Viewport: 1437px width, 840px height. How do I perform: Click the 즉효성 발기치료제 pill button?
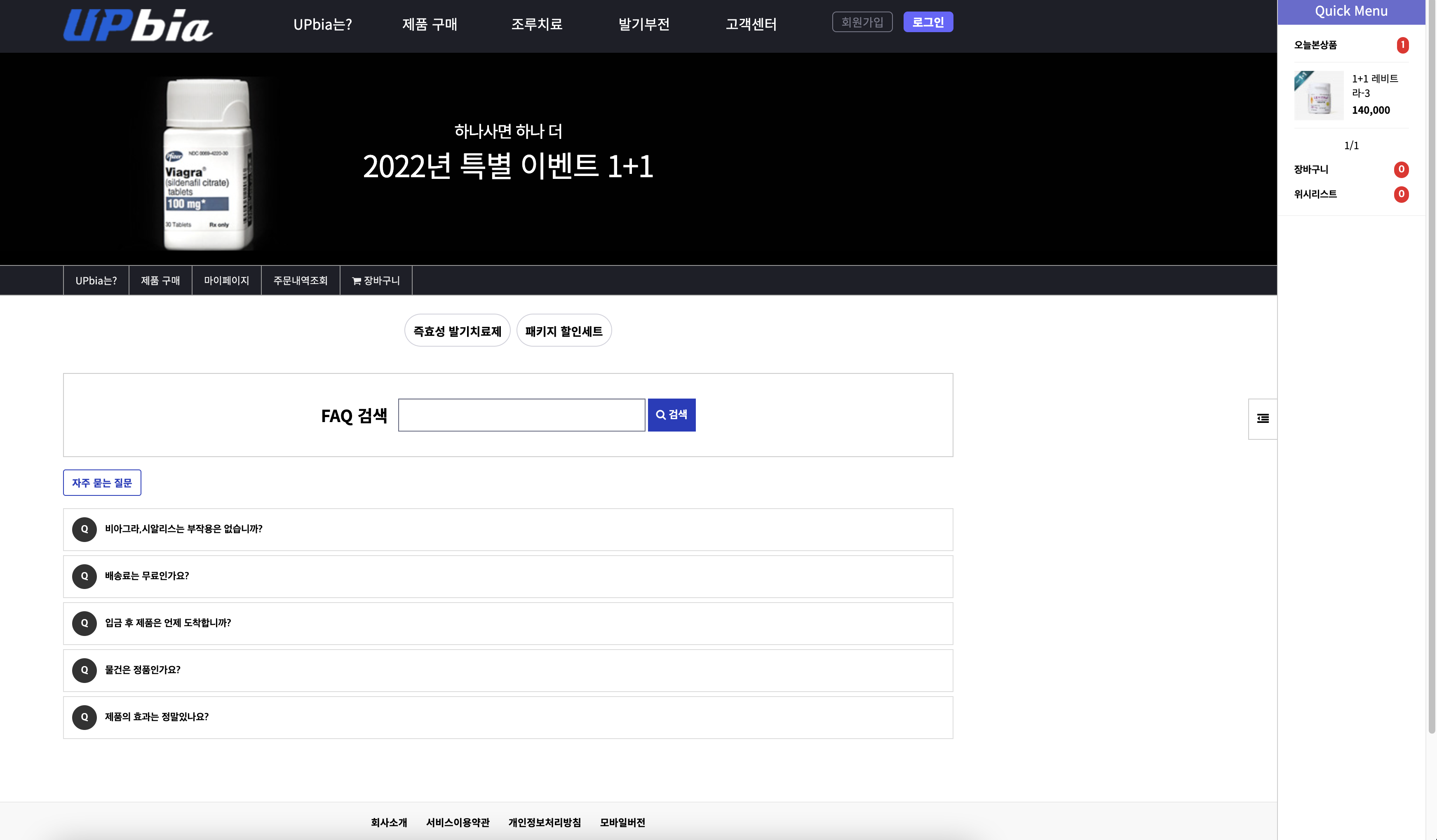pyautogui.click(x=457, y=331)
